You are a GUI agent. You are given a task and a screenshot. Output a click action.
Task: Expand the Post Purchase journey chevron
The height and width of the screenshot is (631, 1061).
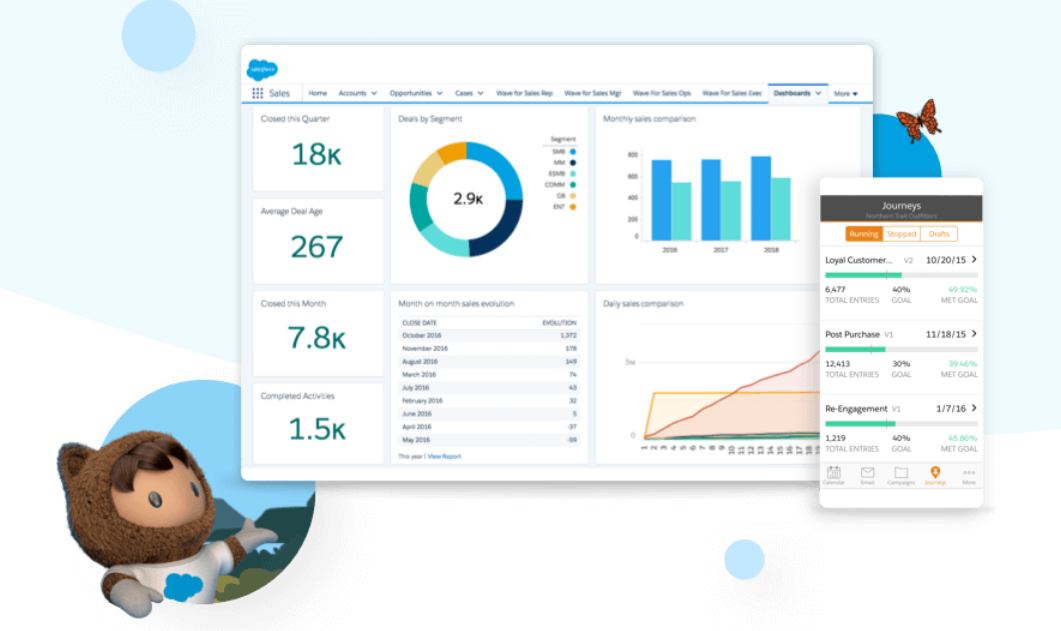pyautogui.click(x=974, y=334)
